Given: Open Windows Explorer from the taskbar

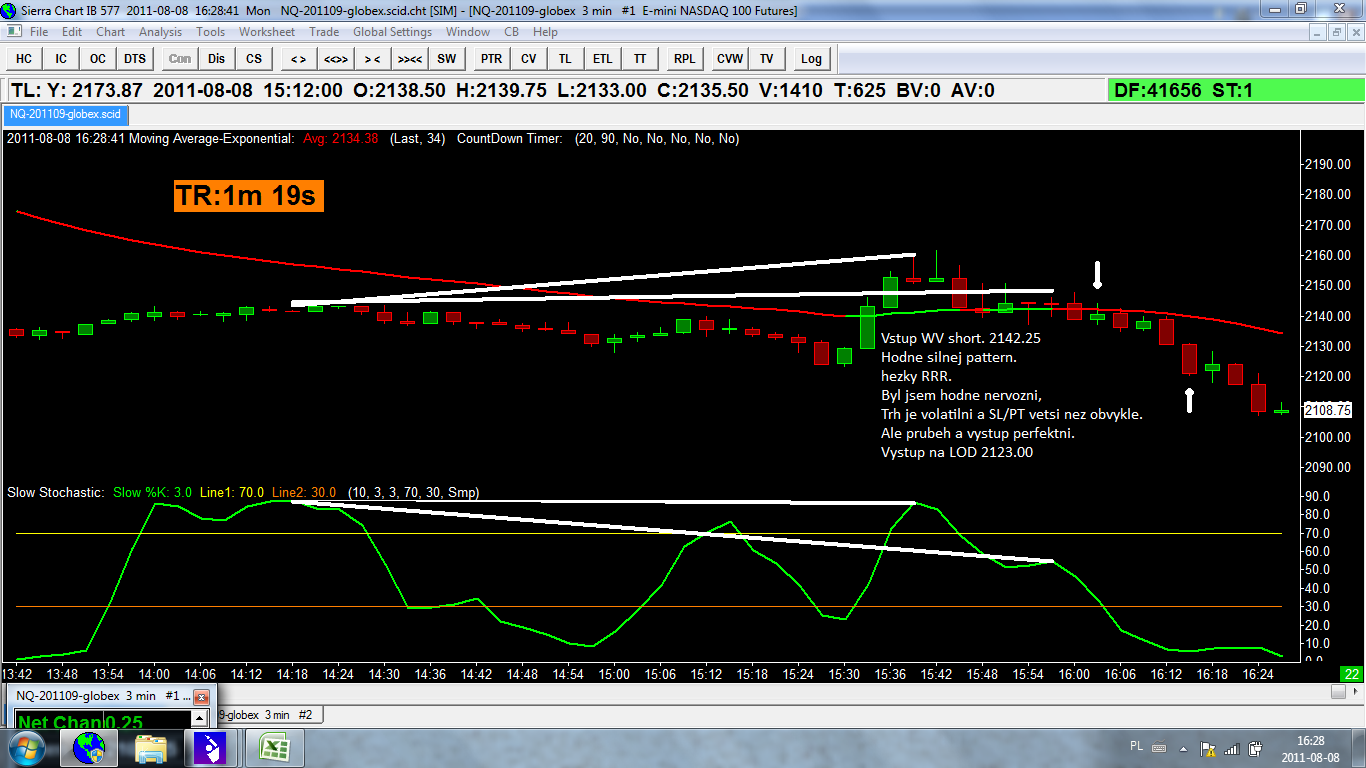Looking at the screenshot, I should 152,748.
